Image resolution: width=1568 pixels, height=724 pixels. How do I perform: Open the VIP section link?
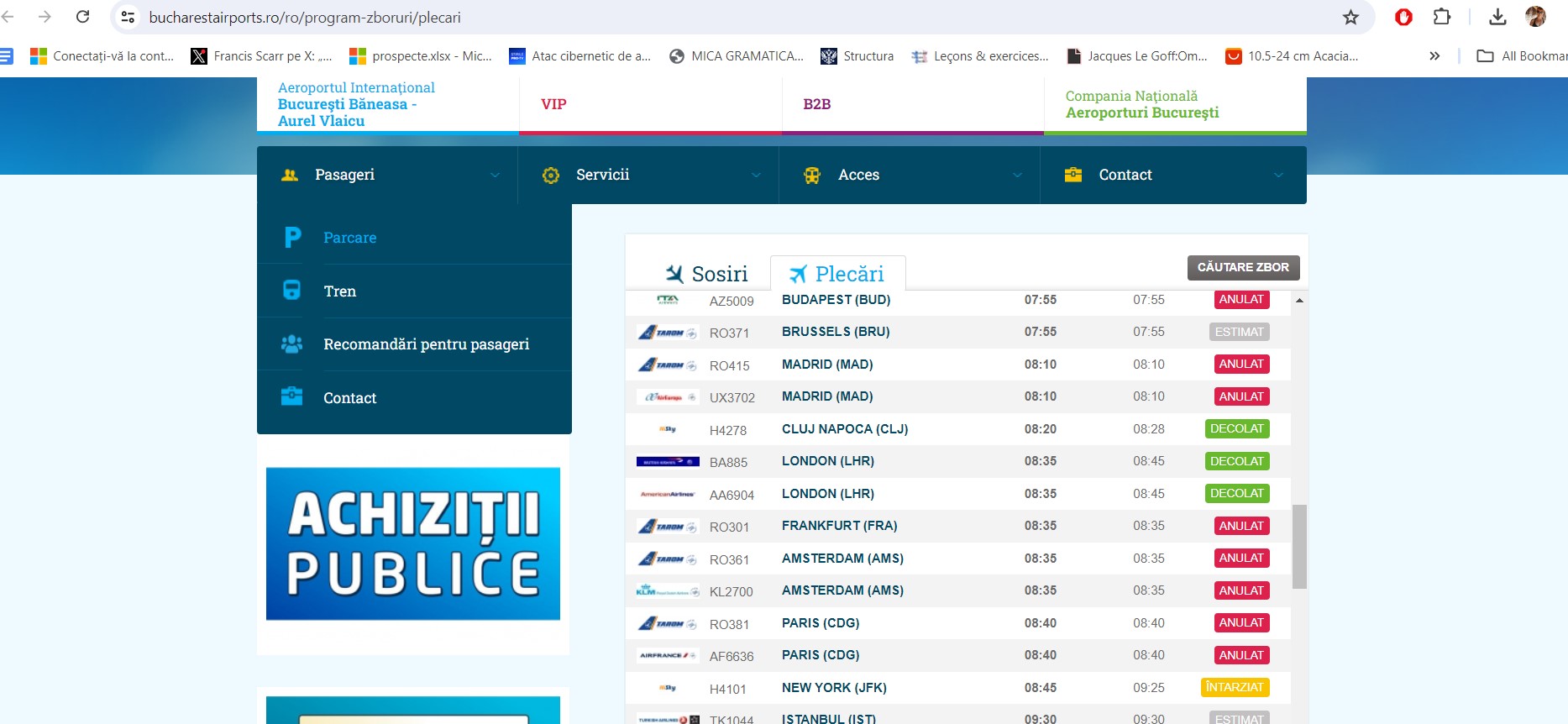tap(553, 104)
